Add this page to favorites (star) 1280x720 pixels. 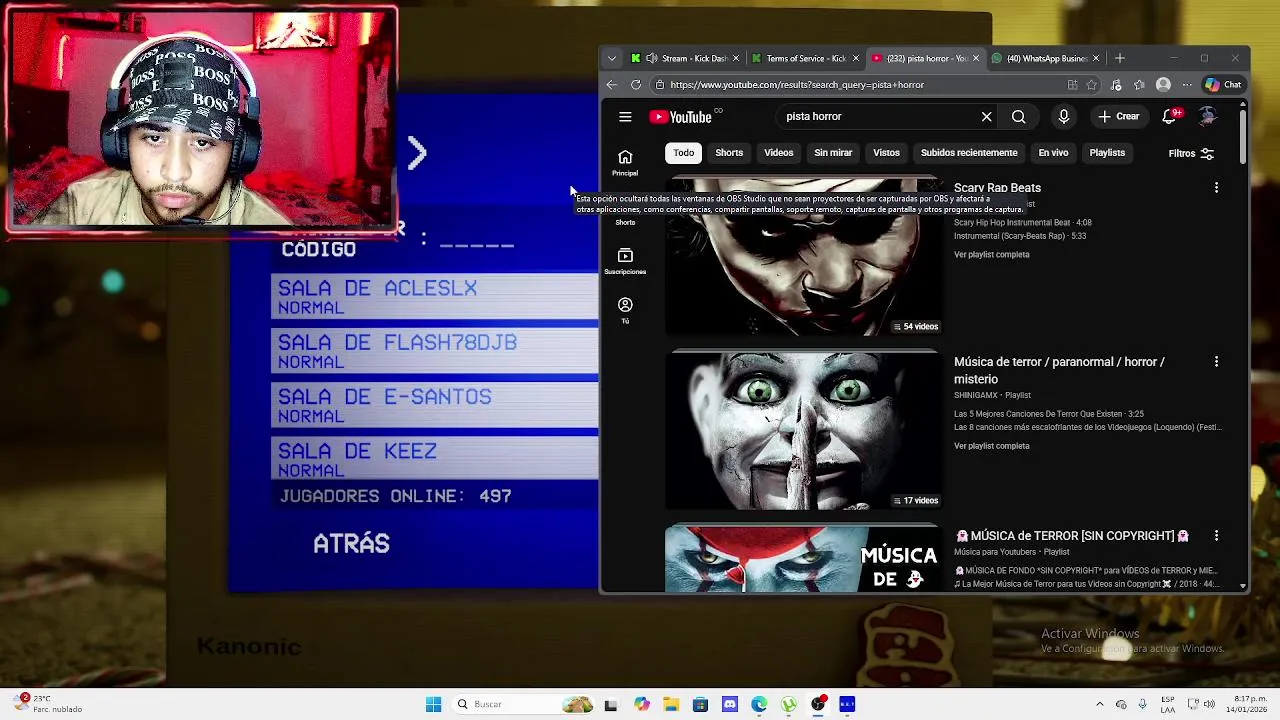pyautogui.click(x=1092, y=85)
